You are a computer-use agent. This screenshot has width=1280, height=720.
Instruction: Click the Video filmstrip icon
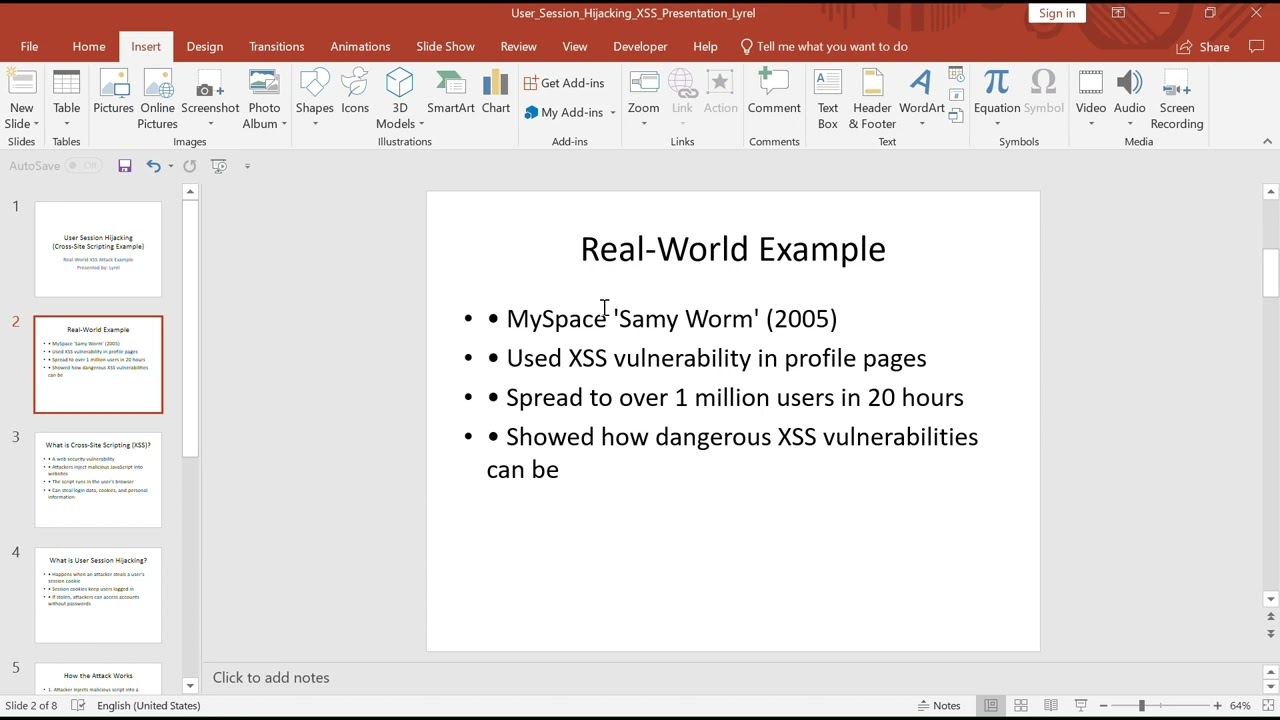click(1091, 83)
